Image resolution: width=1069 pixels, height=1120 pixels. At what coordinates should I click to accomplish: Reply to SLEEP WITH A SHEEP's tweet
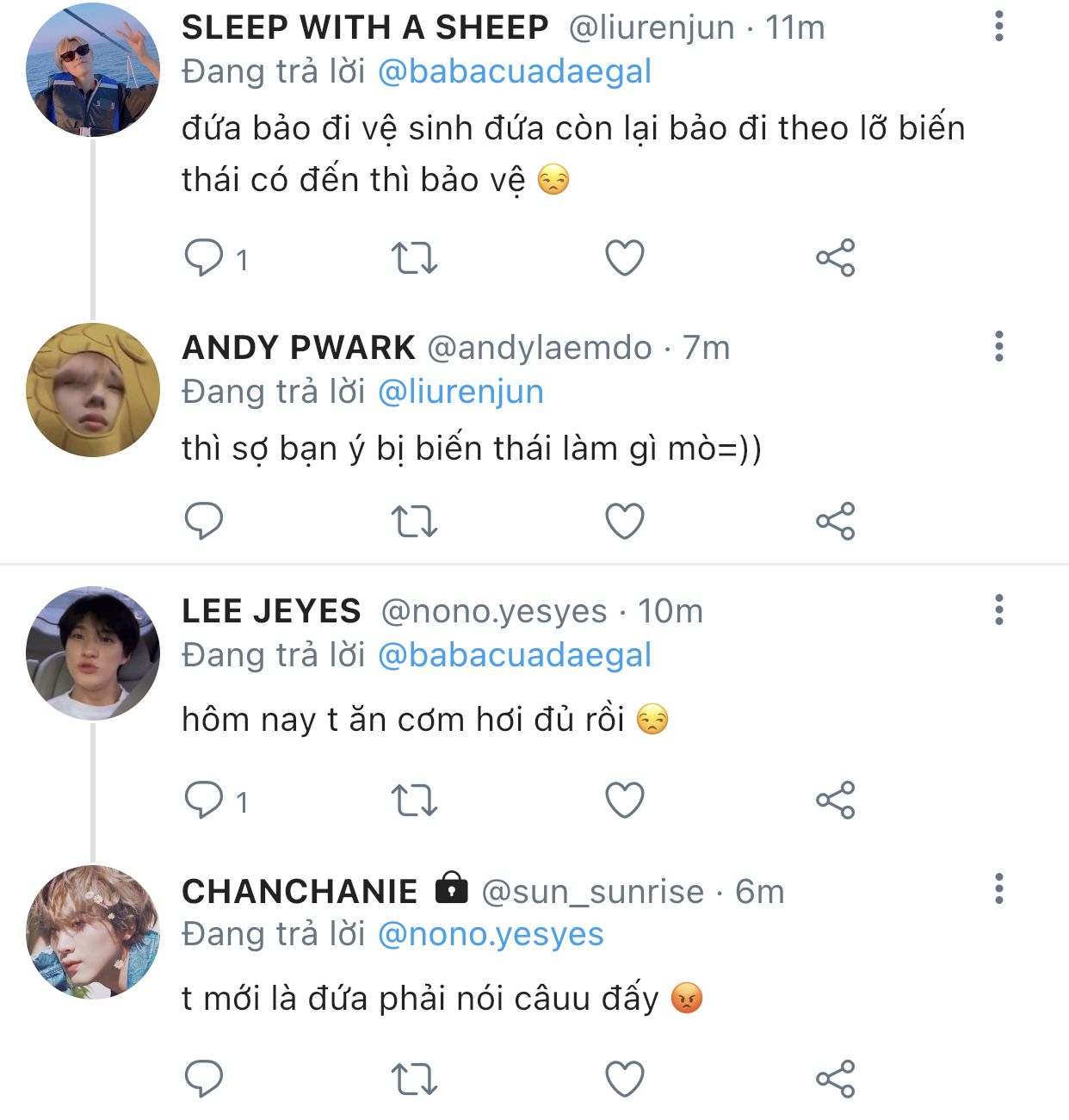[204, 257]
